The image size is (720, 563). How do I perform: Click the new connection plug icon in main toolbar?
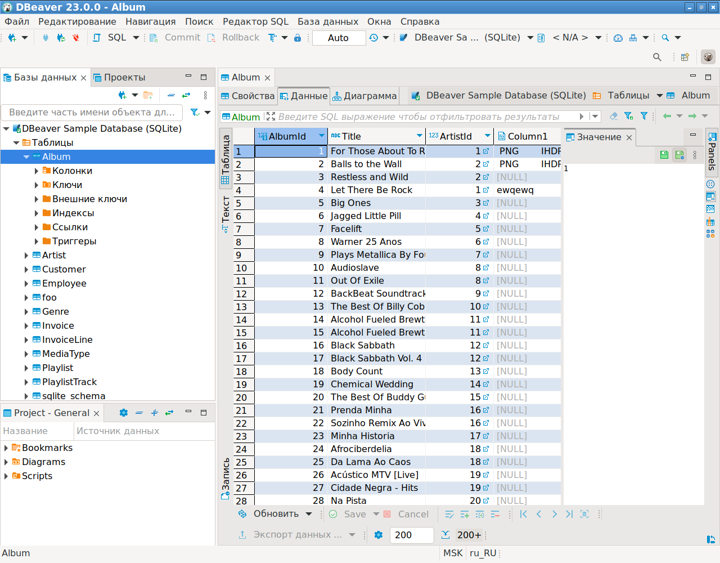point(12,38)
